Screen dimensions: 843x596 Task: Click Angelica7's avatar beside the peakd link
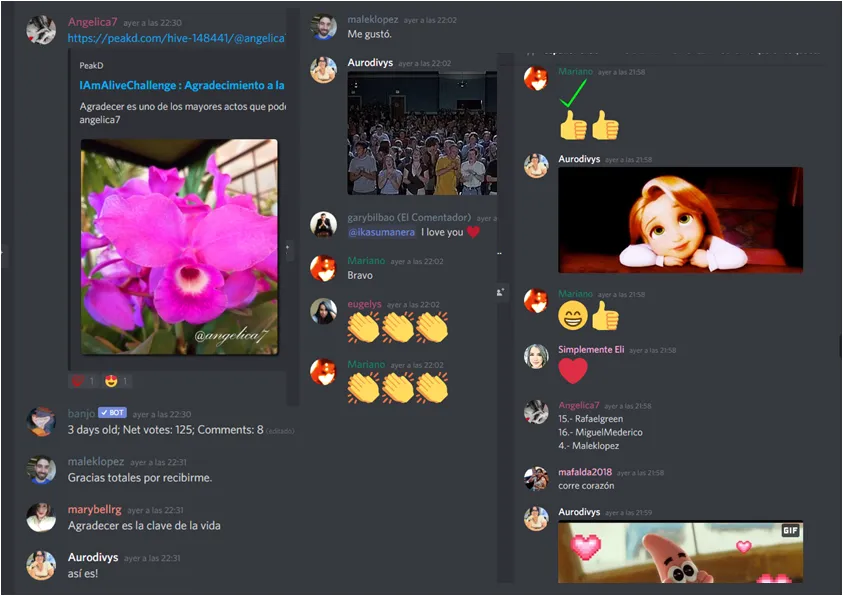41,30
